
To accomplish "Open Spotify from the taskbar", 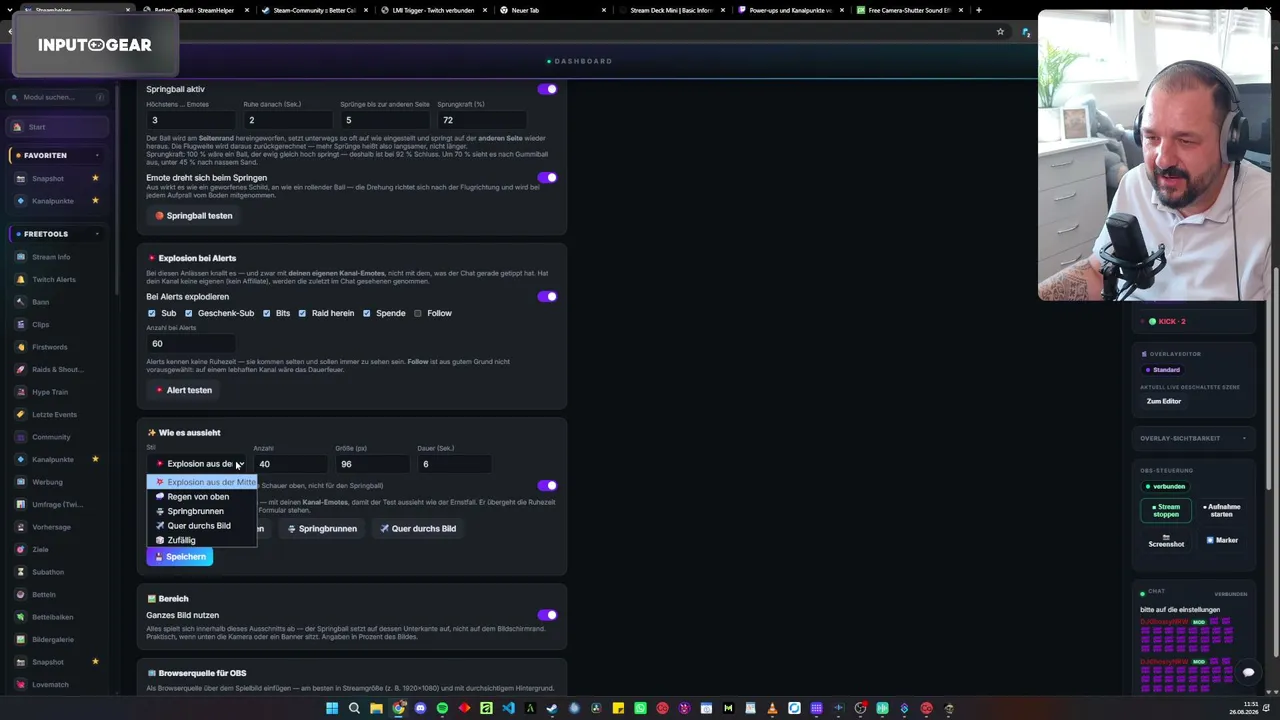I will 442,709.
